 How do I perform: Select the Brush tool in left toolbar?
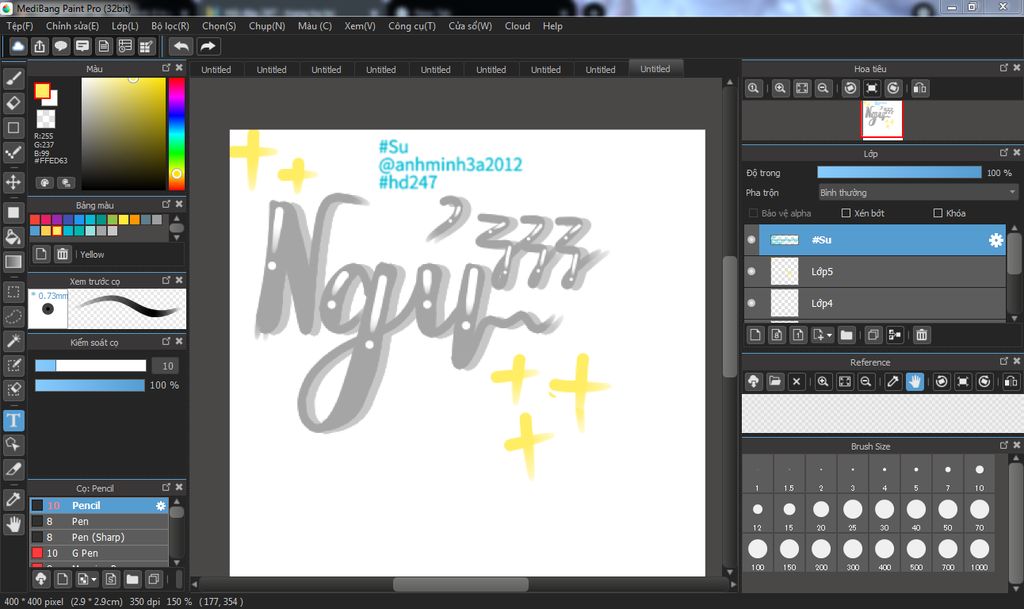(14, 77)
